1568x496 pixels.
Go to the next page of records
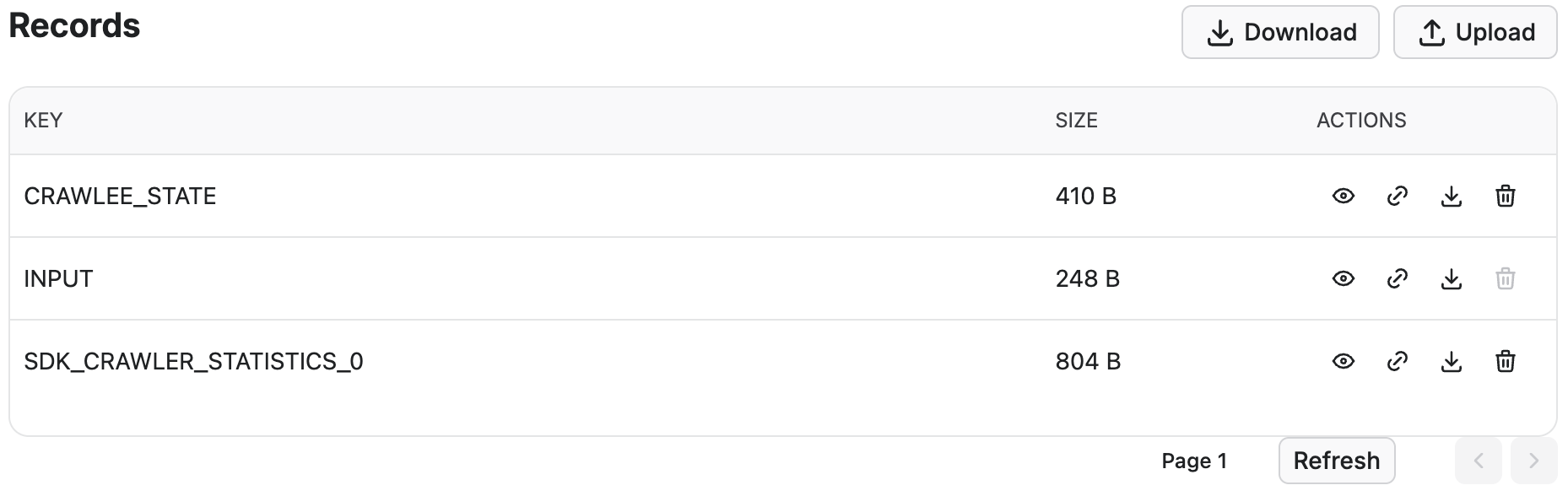click(1533, 461)
